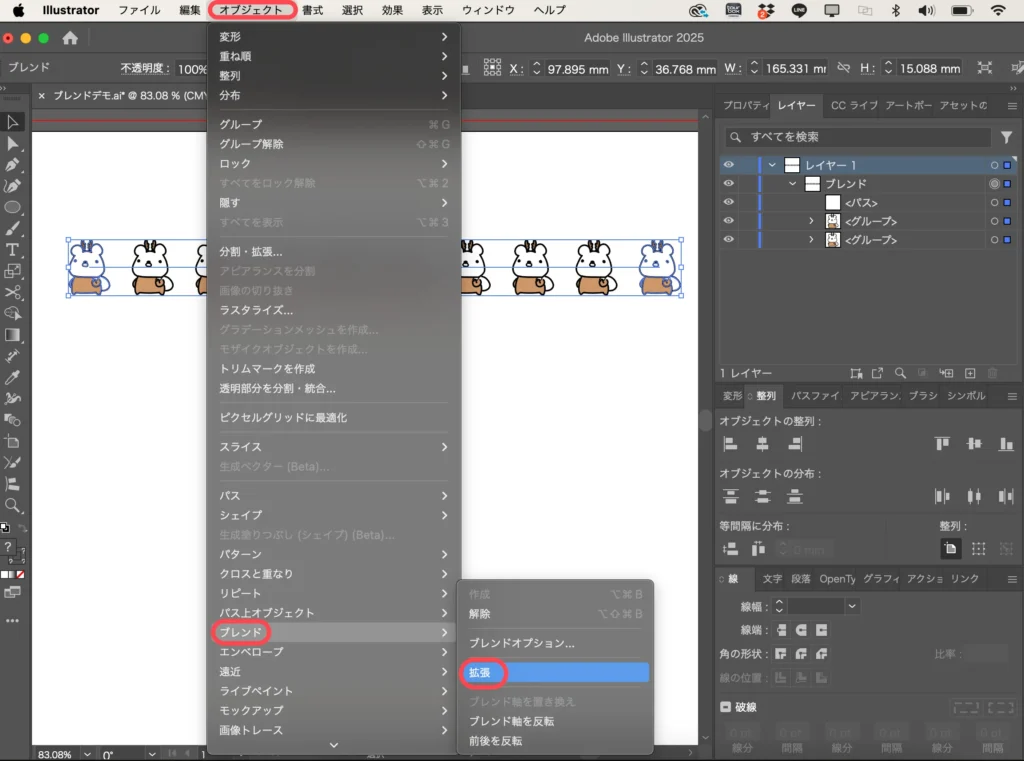
Task: Toggle visibility of the <パス> layer item
Action: (x=728, y=203)
